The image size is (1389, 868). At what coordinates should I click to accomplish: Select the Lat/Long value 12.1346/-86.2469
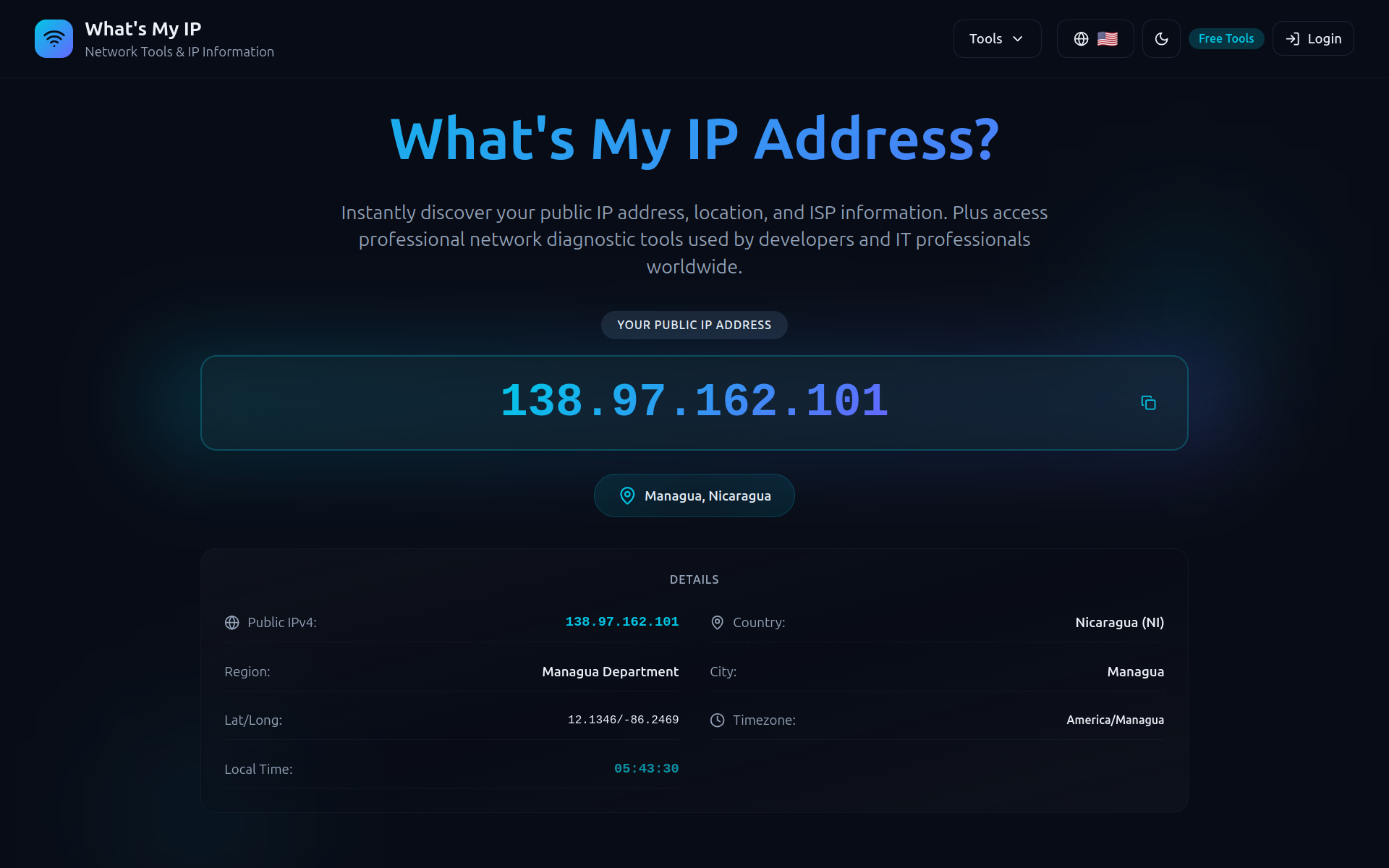[x=624, y=720]
